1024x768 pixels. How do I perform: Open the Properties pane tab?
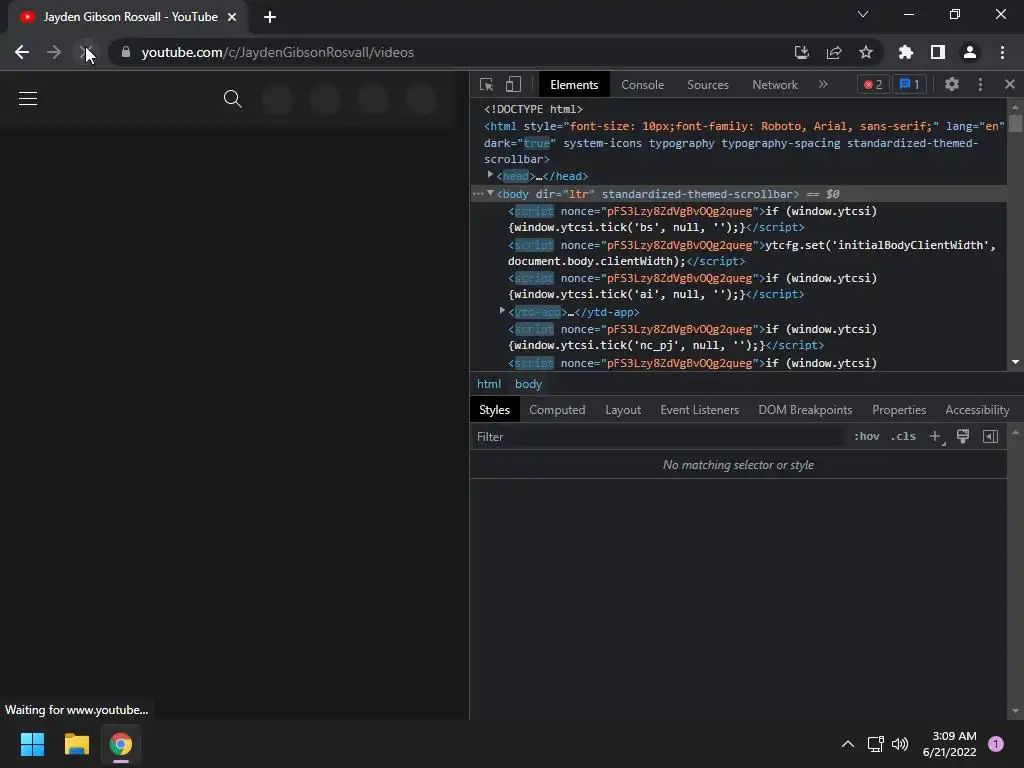click(x=899, y=410)
